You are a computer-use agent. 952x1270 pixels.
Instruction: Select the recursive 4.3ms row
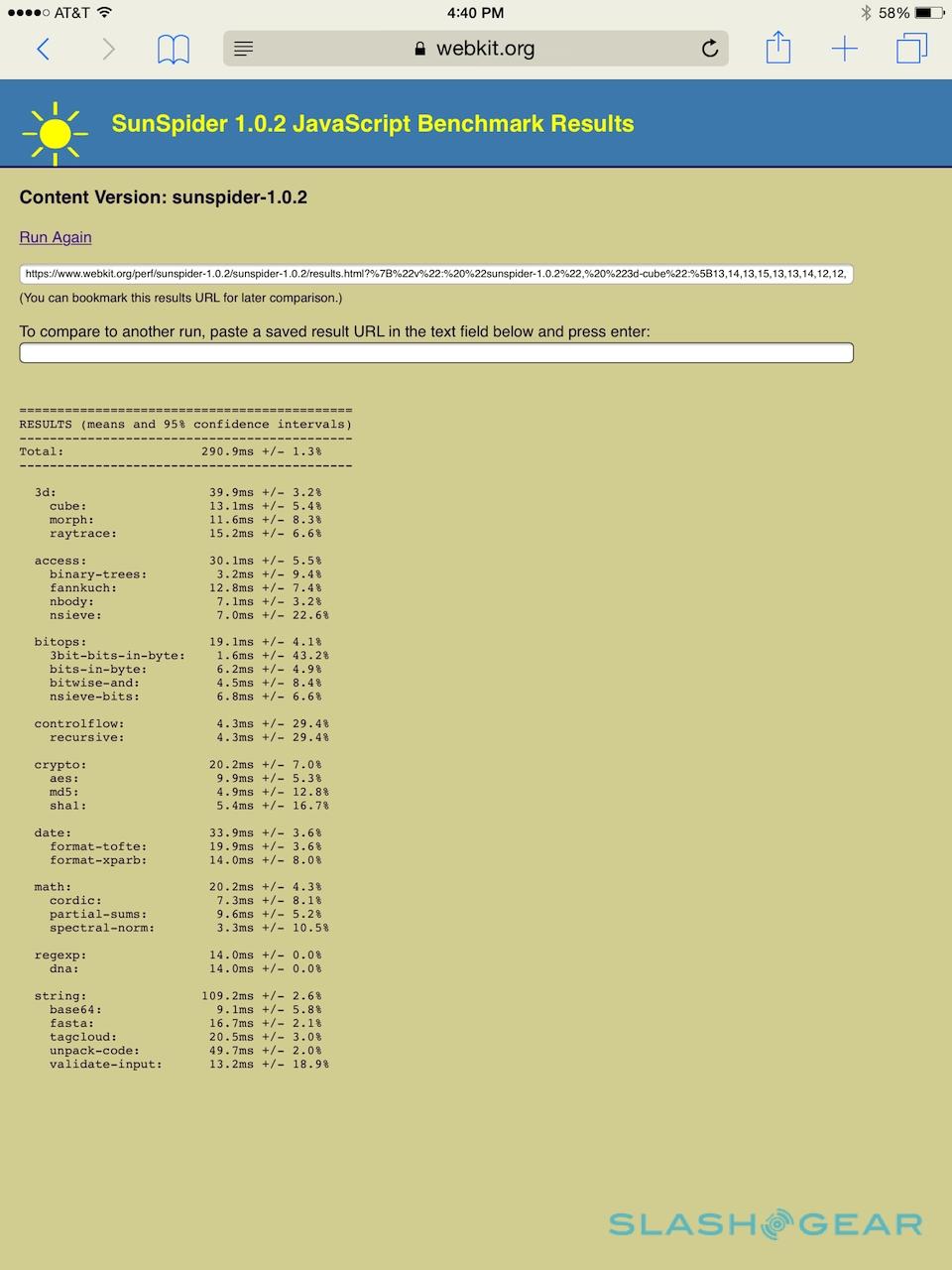pos(189,738)
